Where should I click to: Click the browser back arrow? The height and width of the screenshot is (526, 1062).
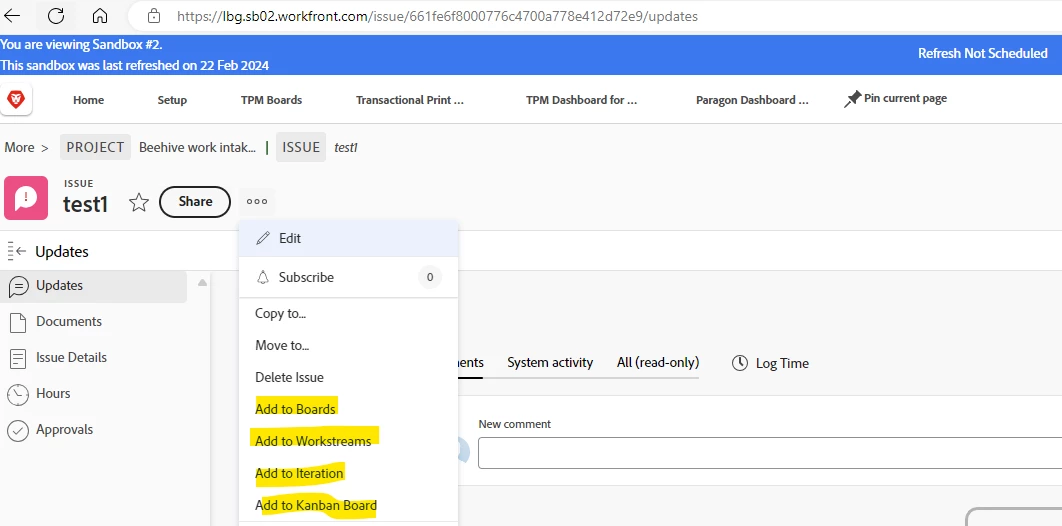12,16
